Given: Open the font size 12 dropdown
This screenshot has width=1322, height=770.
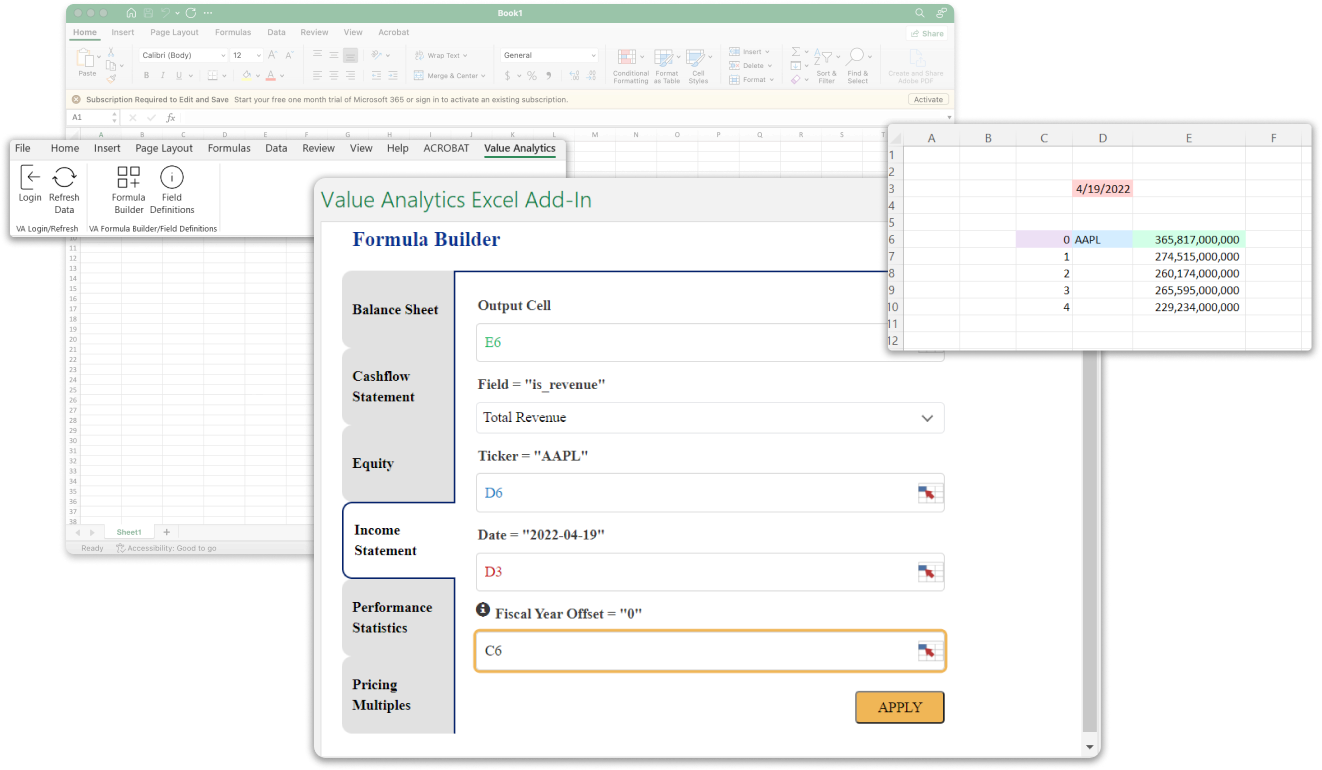Looking at the screenshot, I should (x=259, y=56).
